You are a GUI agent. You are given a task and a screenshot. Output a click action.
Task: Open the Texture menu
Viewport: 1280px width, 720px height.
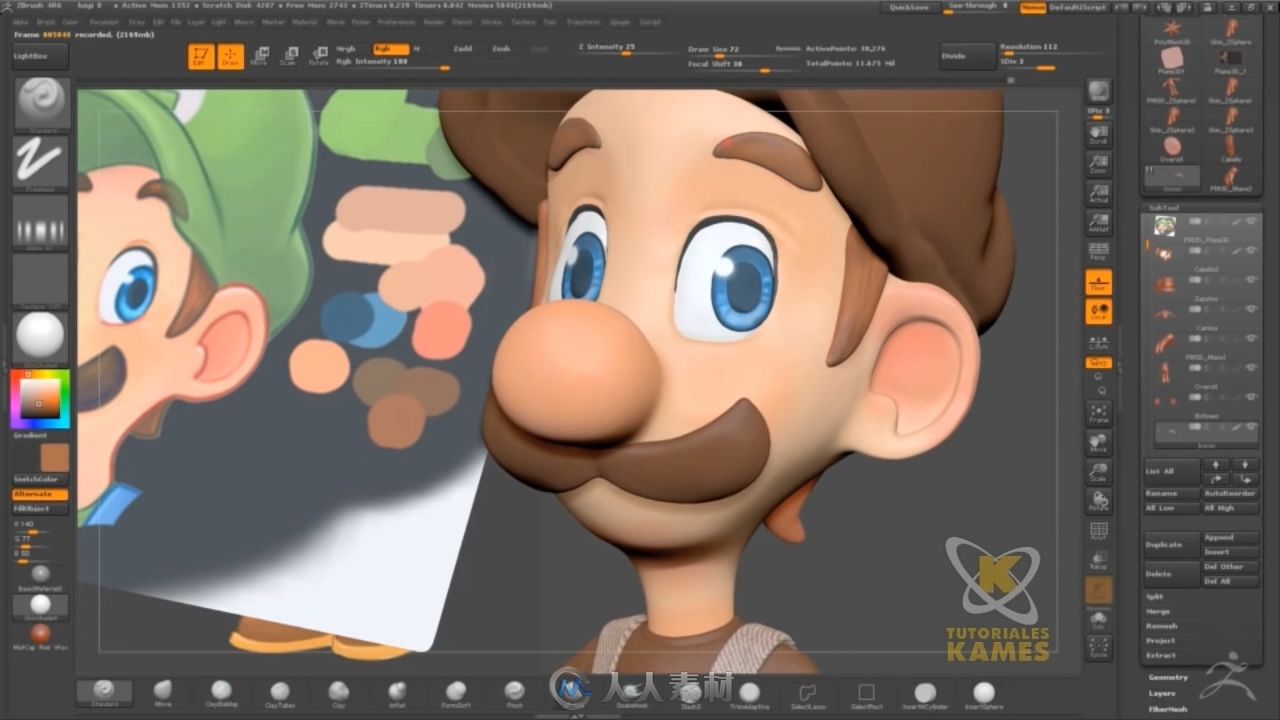523,21
